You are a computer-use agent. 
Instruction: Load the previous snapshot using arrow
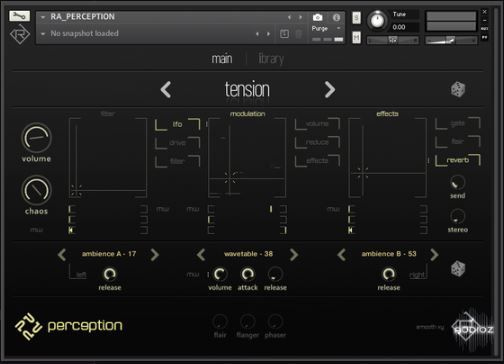pyautogui.click(x=257, y=34)
